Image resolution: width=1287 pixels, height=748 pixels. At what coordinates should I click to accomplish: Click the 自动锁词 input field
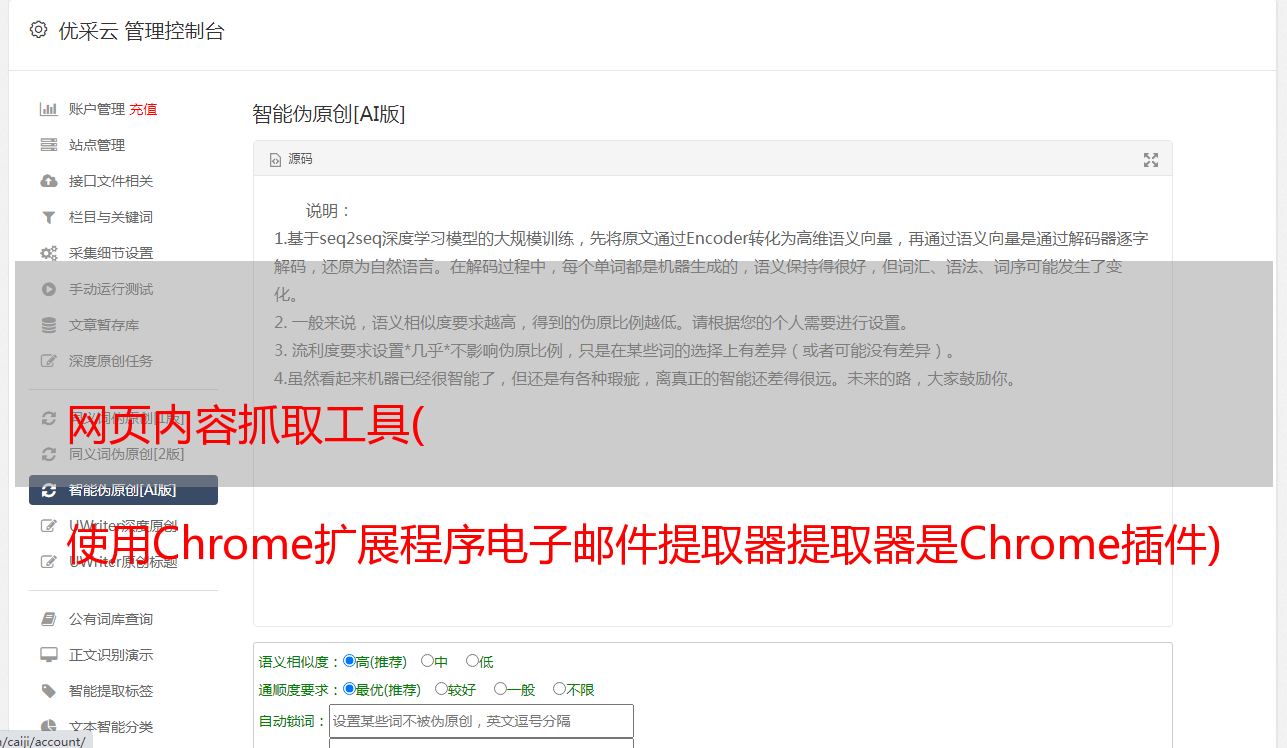[481, 721]
